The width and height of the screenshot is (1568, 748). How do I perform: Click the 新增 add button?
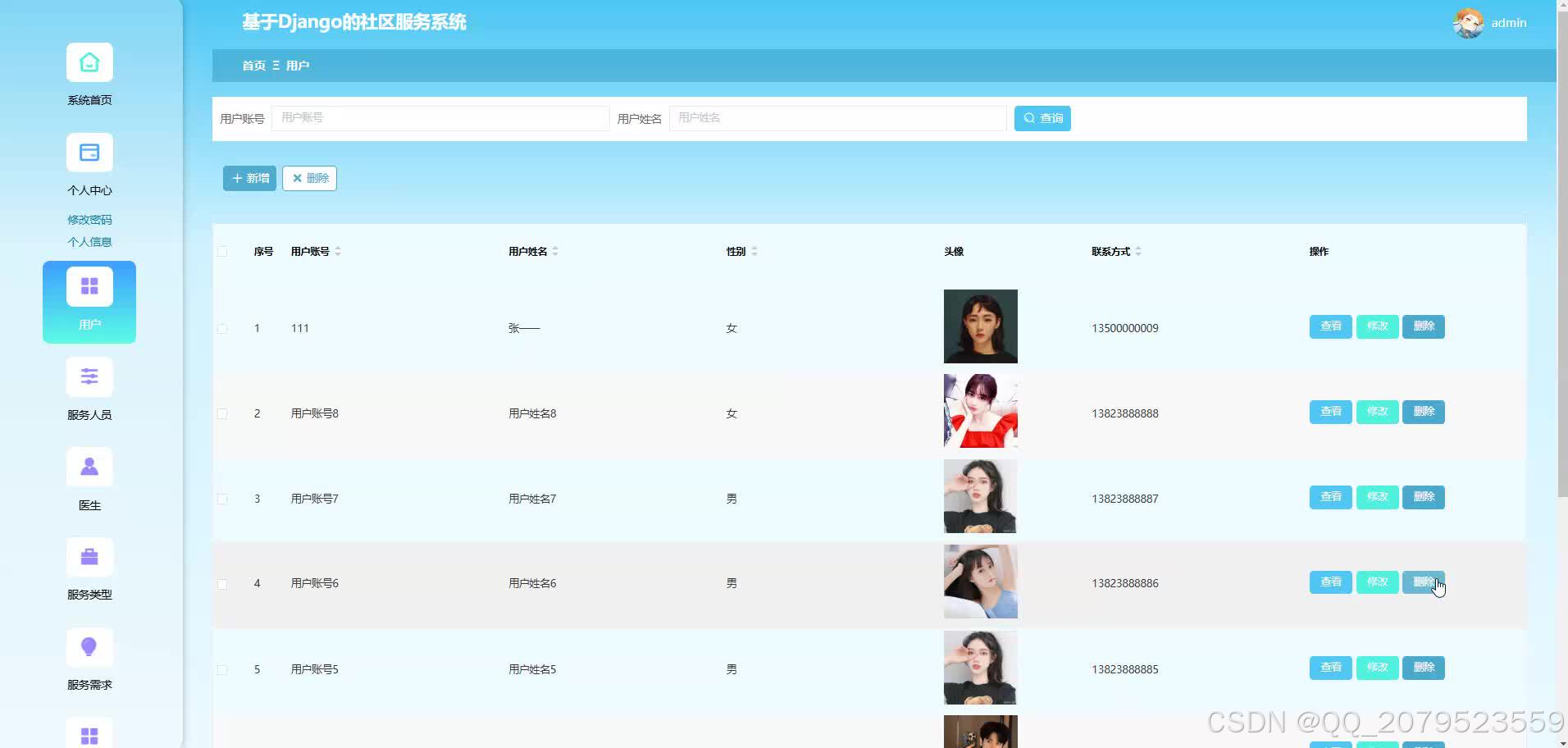coord(248,178)
